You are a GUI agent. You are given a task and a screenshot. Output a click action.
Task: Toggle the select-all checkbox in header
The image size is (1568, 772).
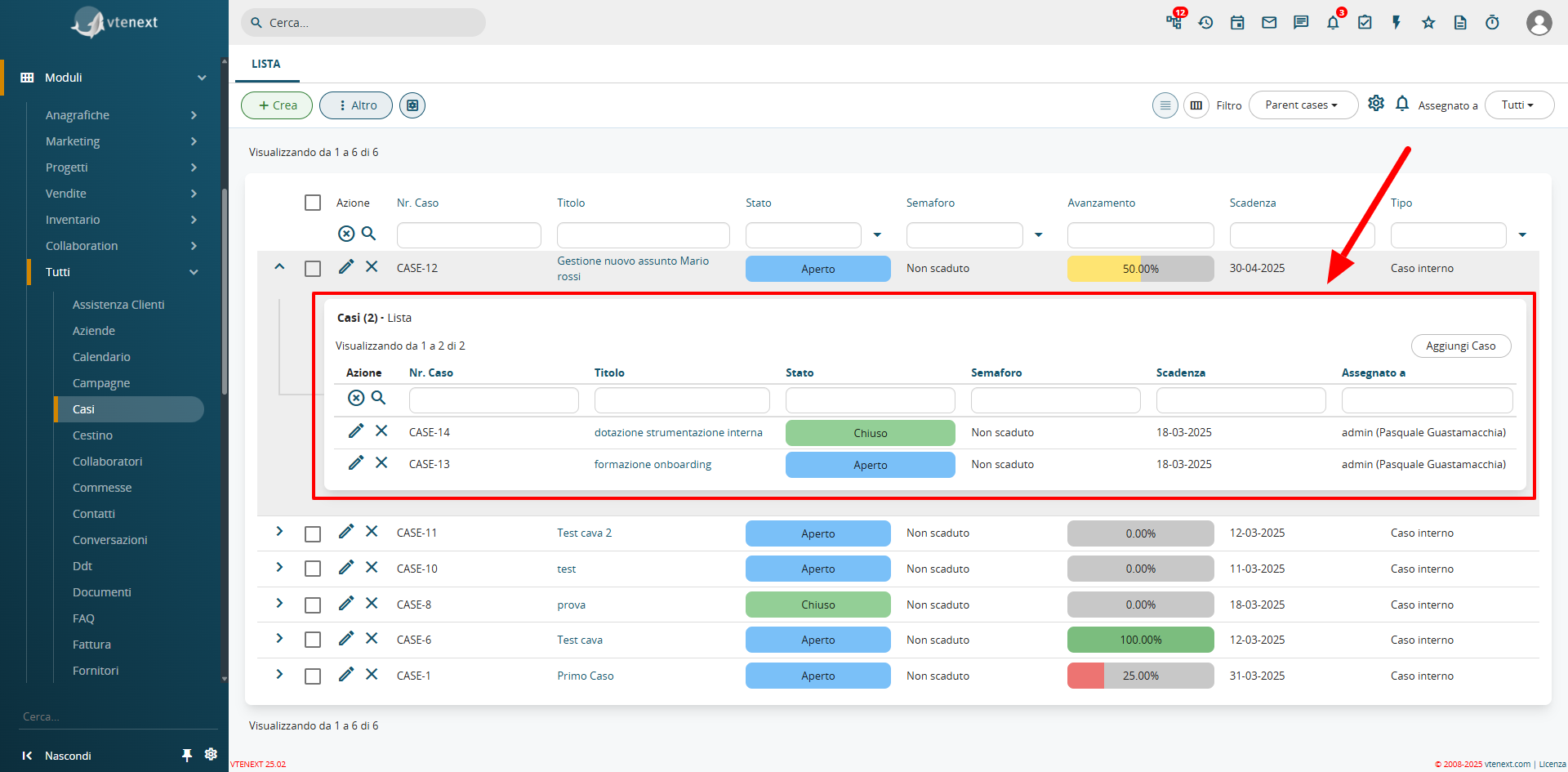313,203
